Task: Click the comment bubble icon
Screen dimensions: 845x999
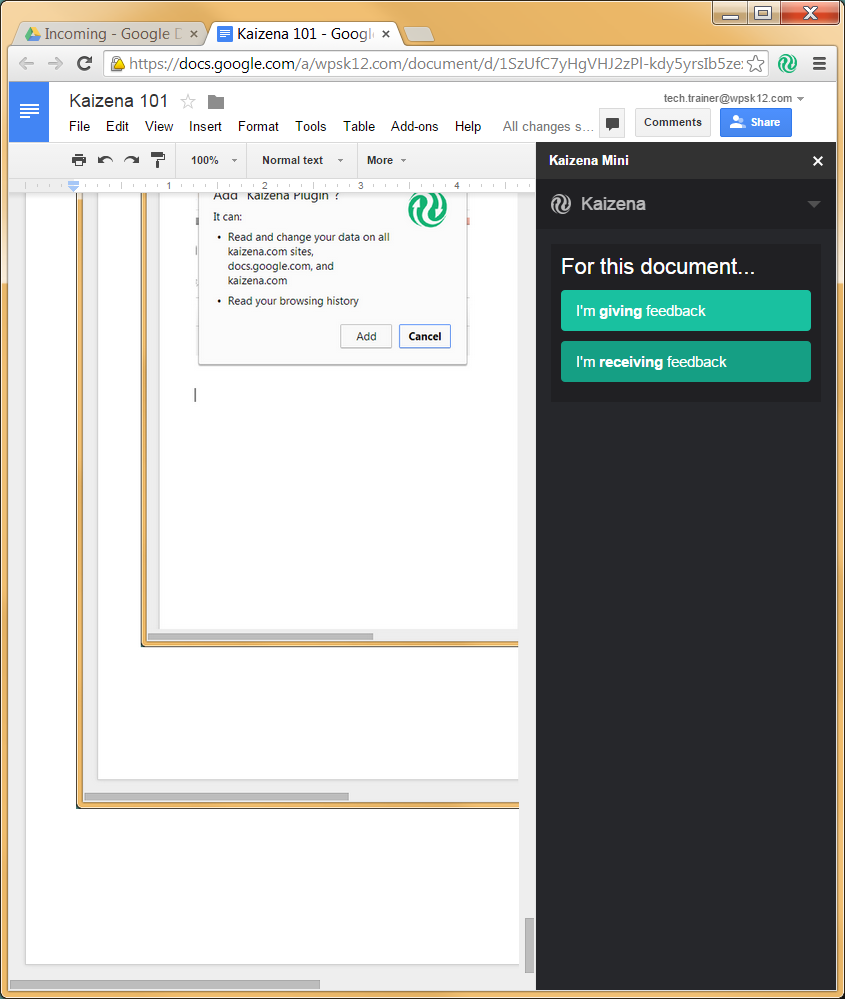Action: point(612,123)
